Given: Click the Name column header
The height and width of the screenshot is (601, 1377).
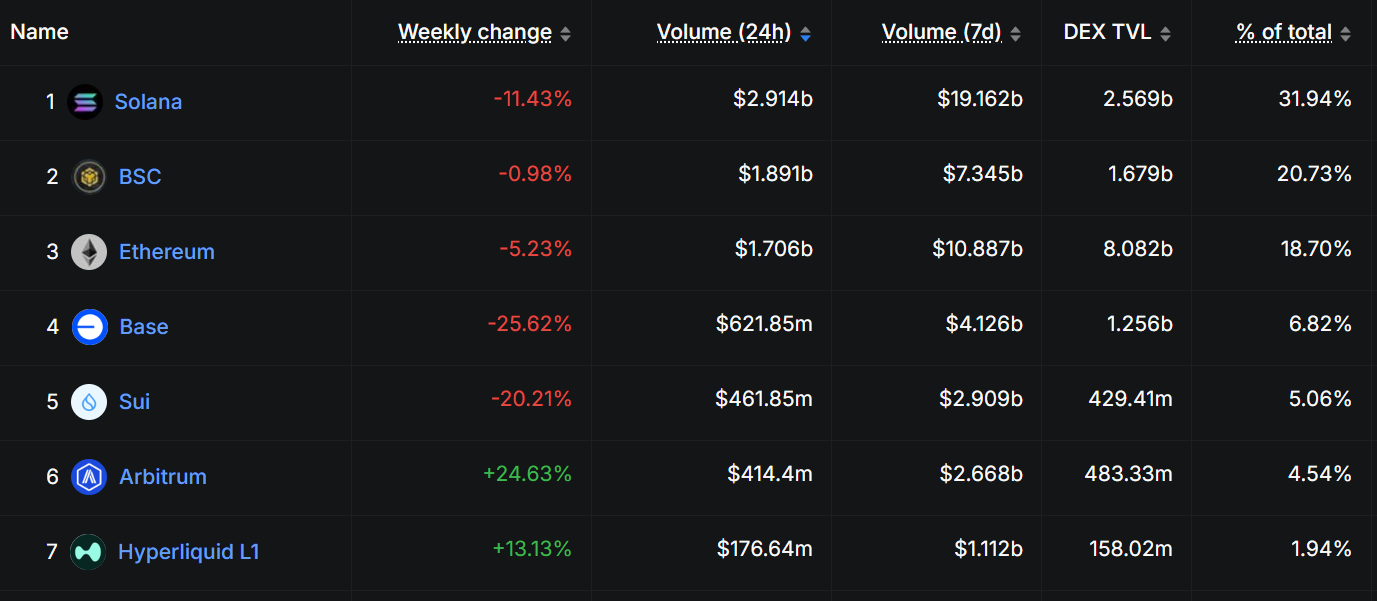Looking at the screenshot, I should 39,32.
